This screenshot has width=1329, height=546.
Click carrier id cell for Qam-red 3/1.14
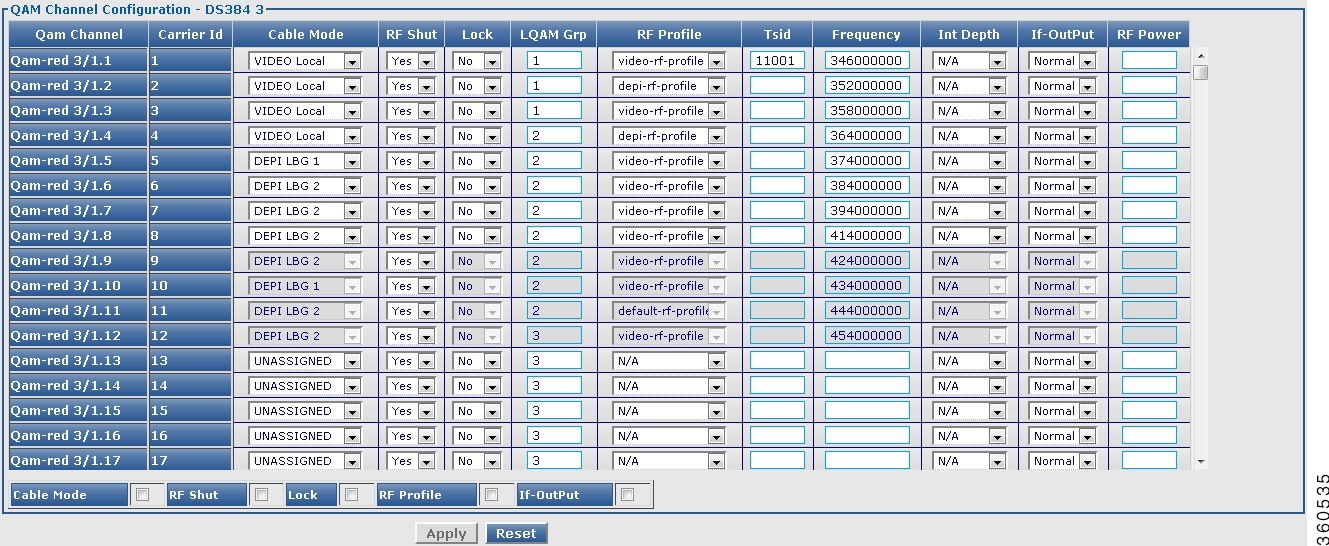[190, 386]
